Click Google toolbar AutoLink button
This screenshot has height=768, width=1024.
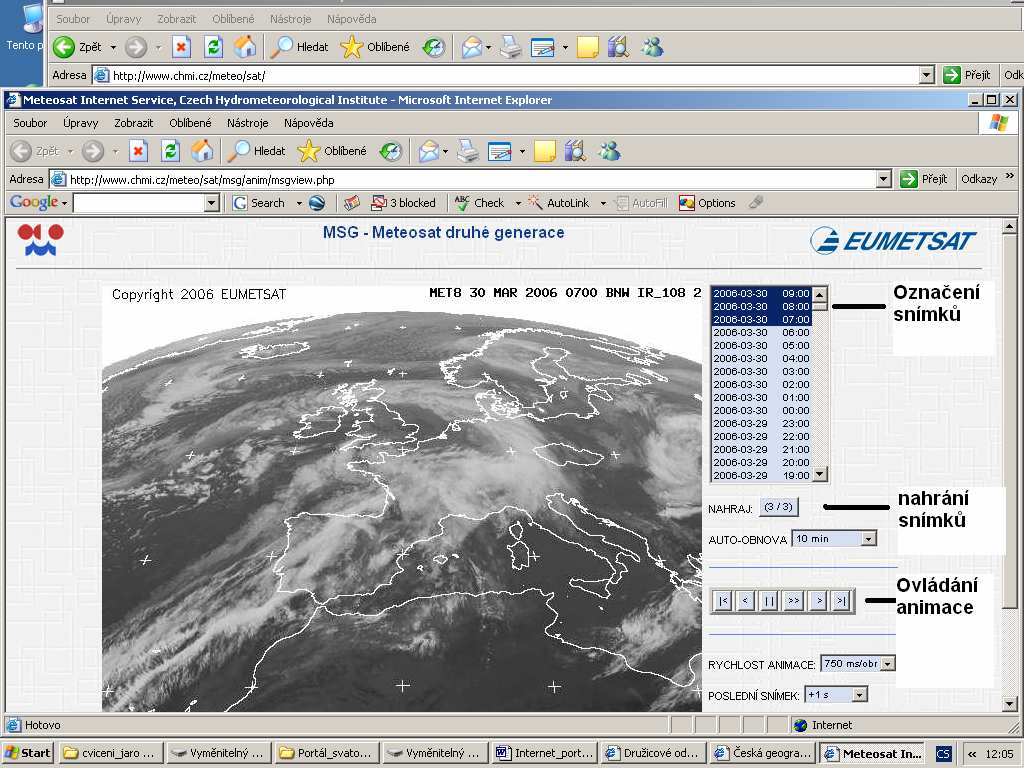point(558,203)
